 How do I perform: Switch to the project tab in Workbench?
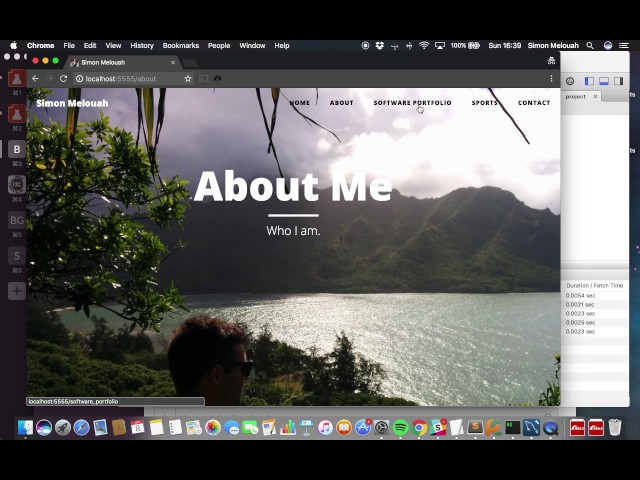tap(576, 96)
